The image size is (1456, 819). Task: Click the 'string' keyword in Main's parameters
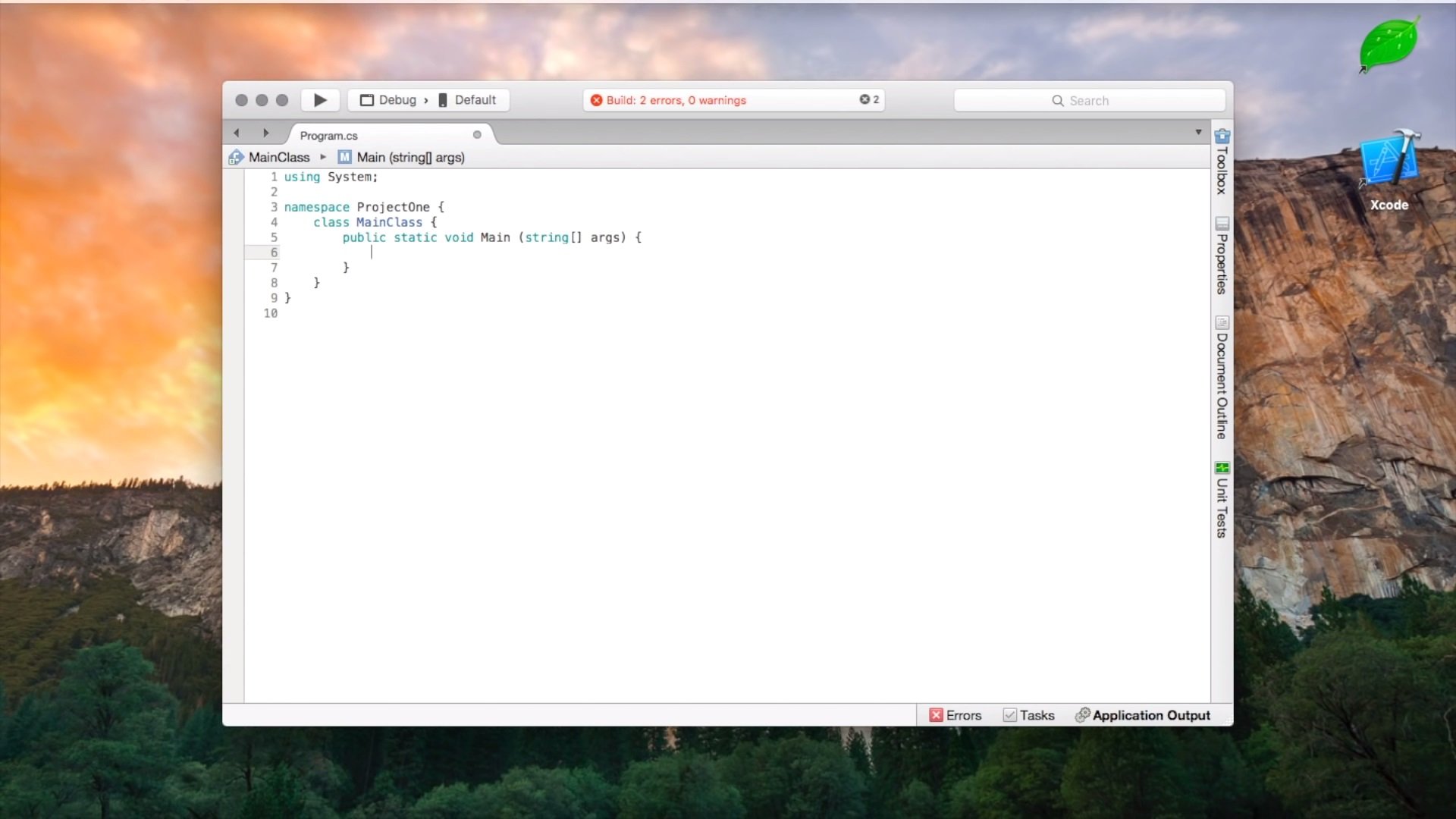546,237
